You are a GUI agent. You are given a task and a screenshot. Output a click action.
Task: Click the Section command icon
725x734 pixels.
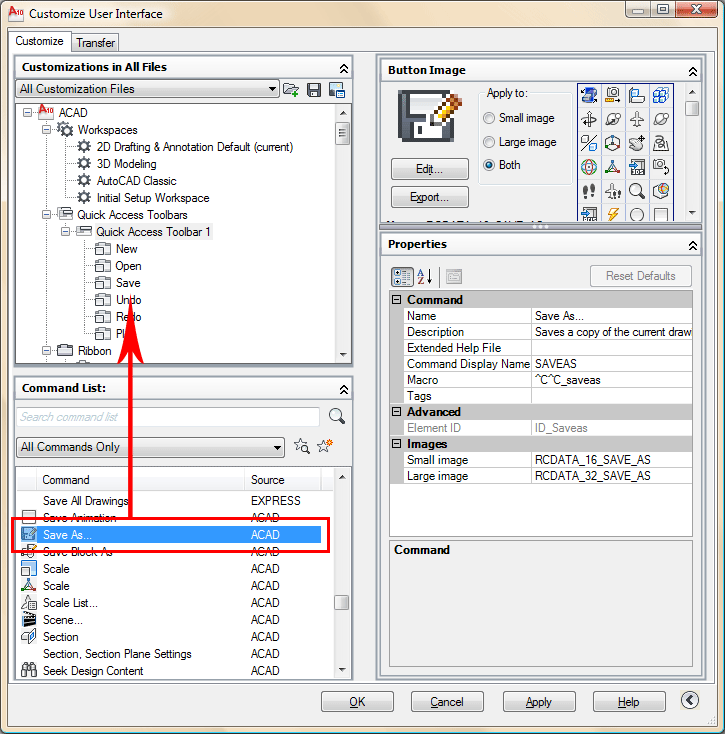tap(29, 637)
